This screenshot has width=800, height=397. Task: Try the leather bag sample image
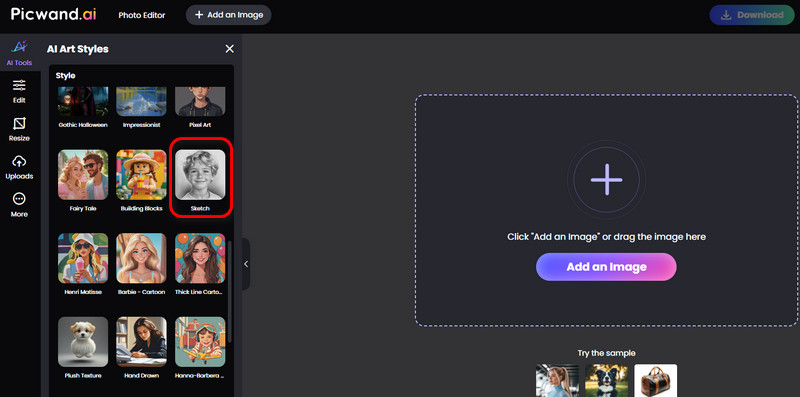656,380
